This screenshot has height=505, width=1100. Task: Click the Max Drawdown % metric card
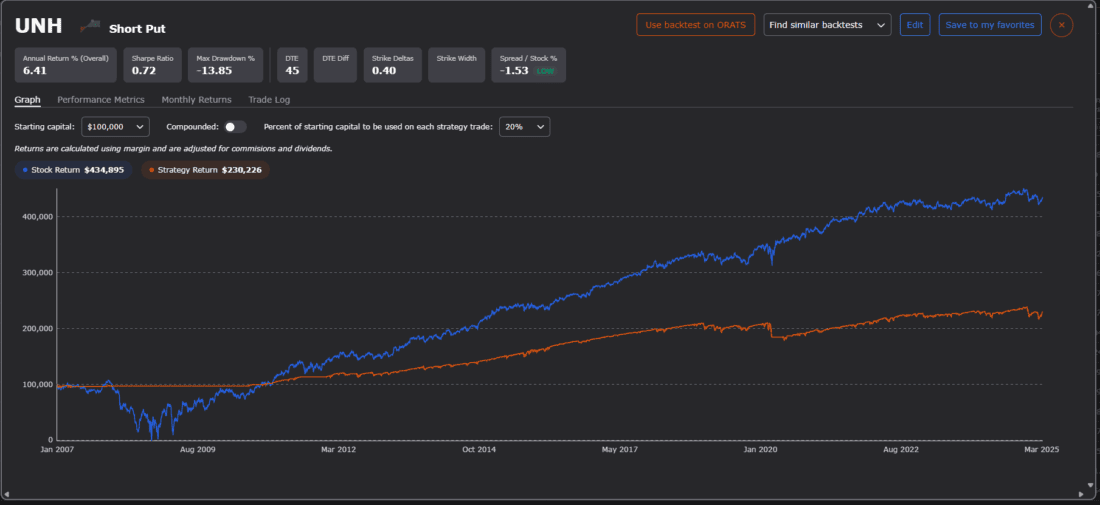[225, 65]
